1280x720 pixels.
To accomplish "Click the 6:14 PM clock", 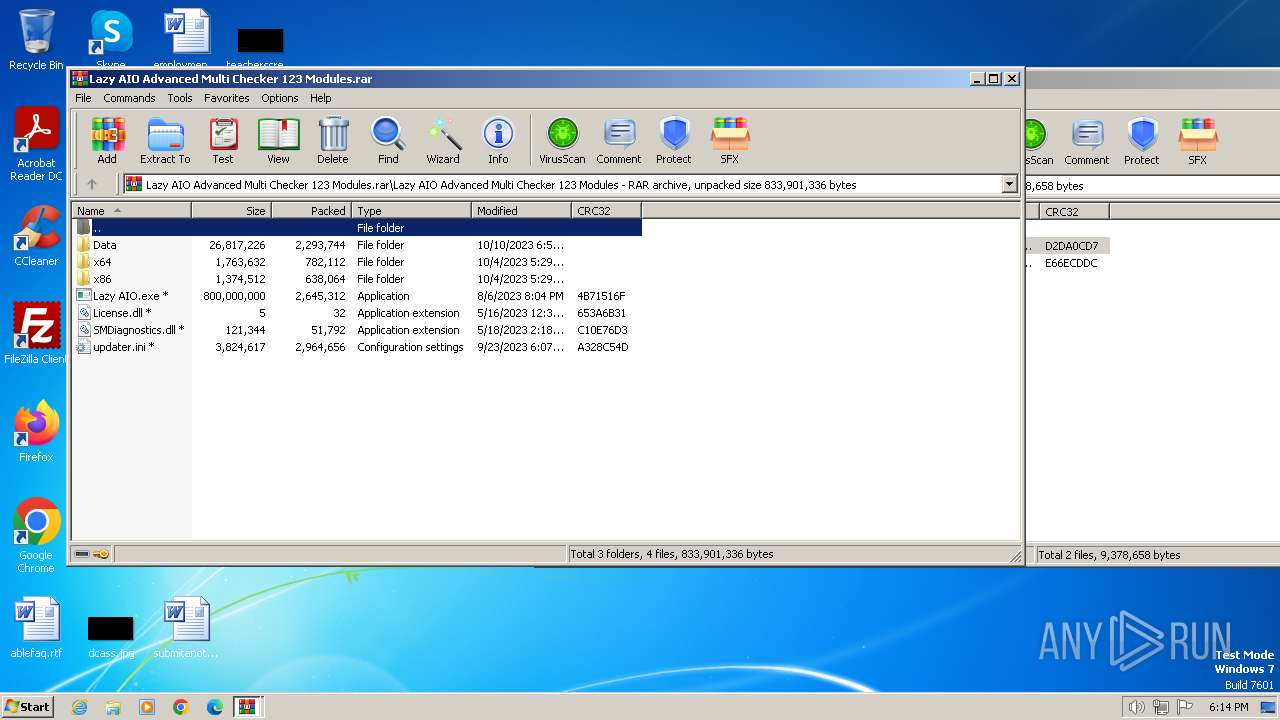I will click(x=1228, y=707).
